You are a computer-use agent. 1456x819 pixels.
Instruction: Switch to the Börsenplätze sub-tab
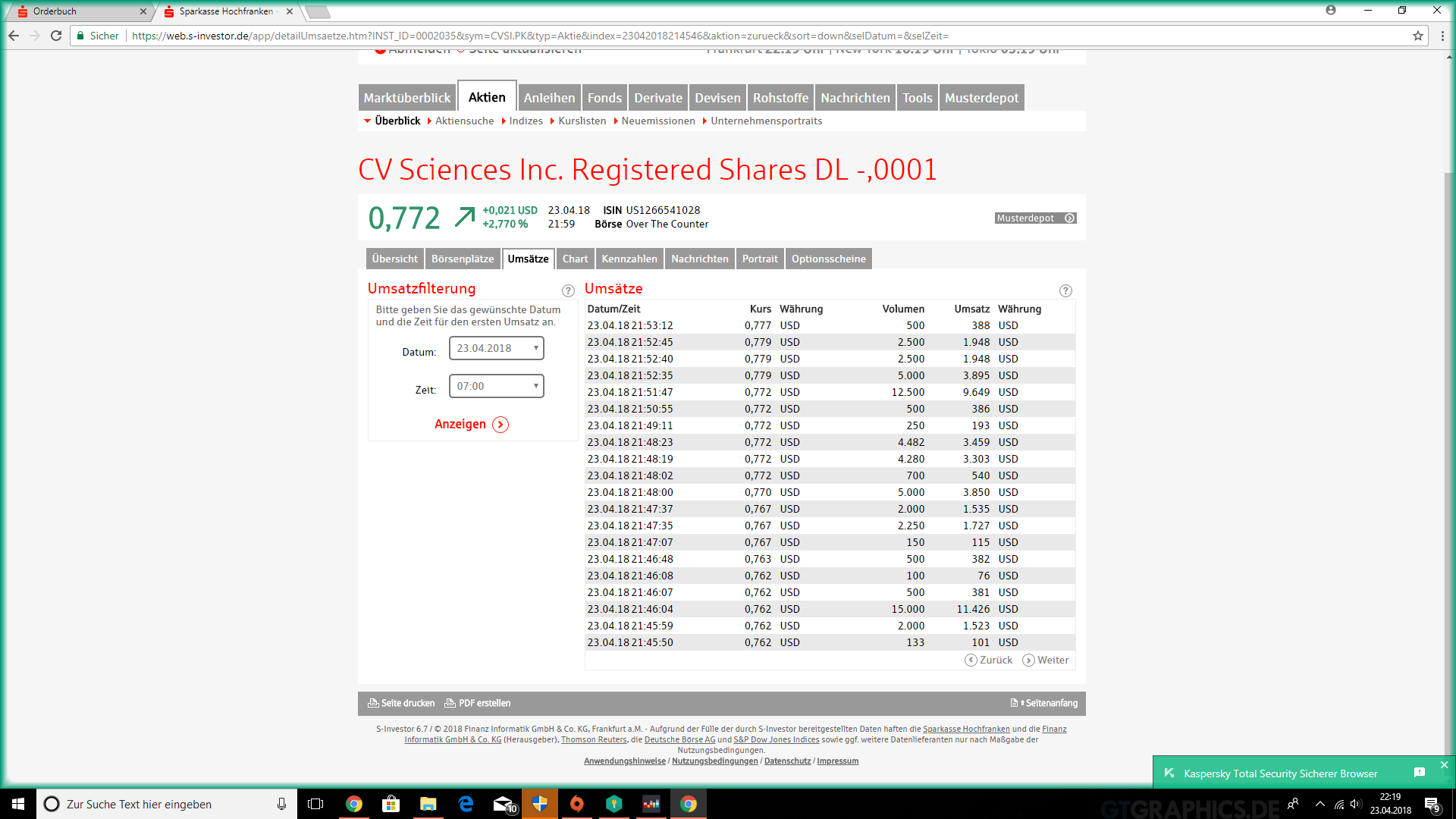[463, 259]
